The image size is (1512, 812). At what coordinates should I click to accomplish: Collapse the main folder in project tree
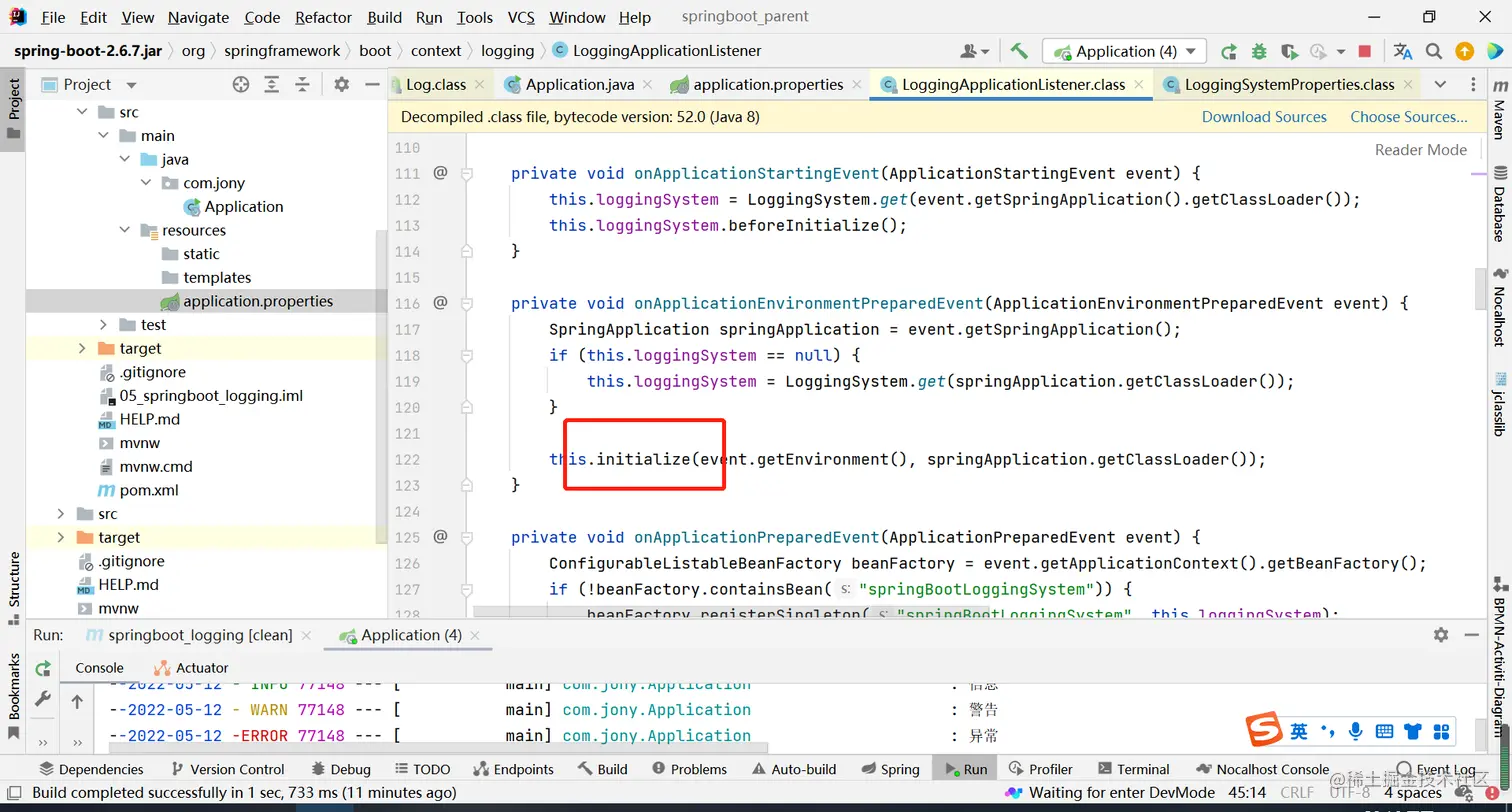[103, 135]
